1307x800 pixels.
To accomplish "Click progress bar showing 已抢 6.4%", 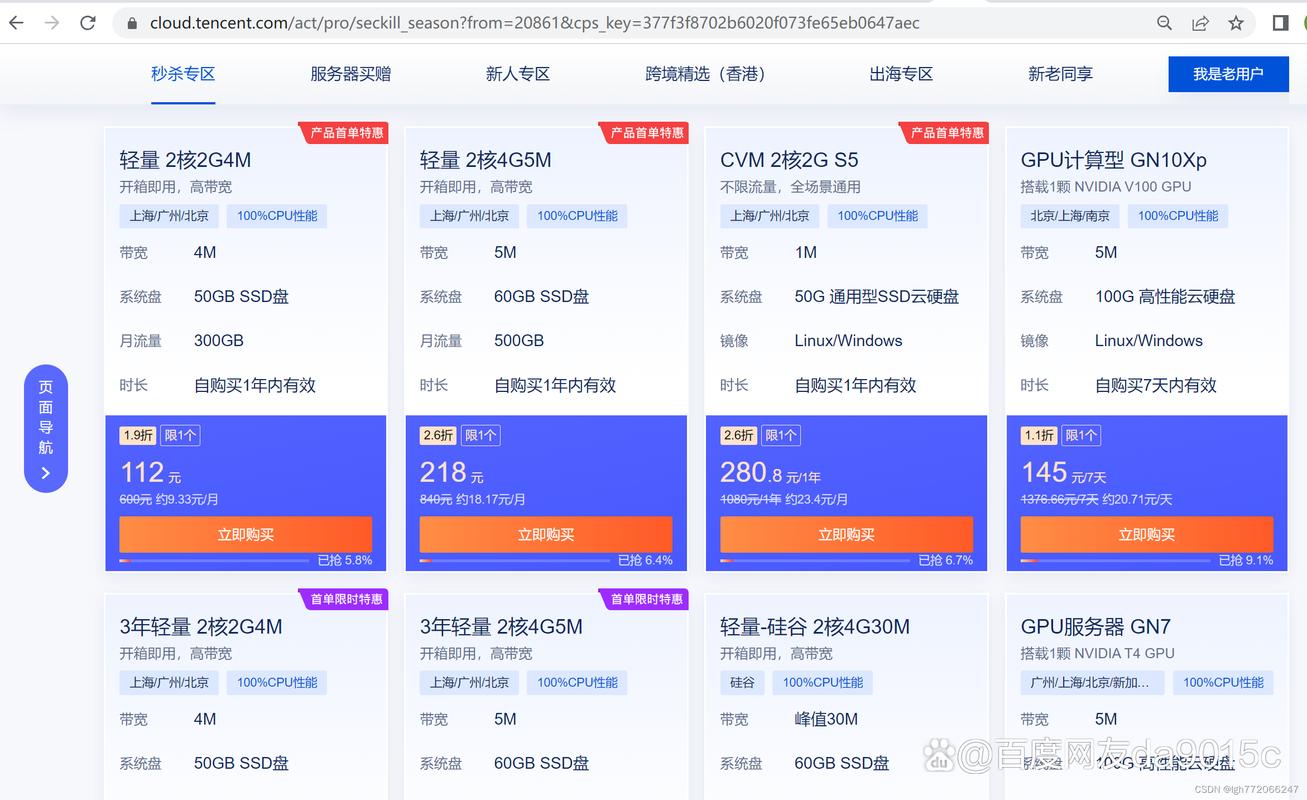I will tap(515, 561).
